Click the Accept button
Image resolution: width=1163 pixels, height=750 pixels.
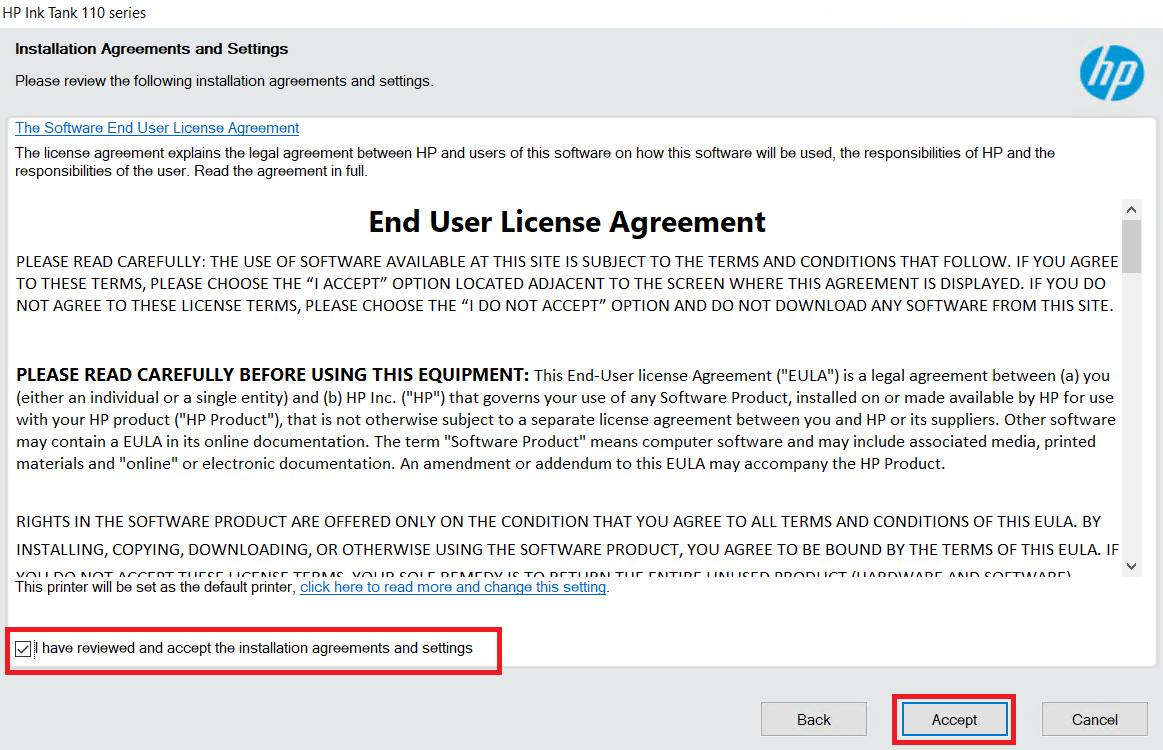pos(954,719)
